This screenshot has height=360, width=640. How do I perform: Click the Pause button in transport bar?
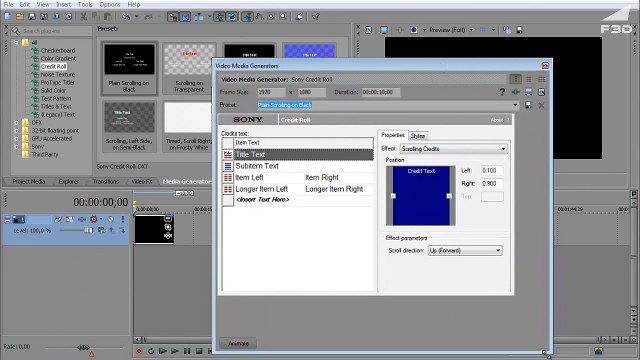(187, 351)
